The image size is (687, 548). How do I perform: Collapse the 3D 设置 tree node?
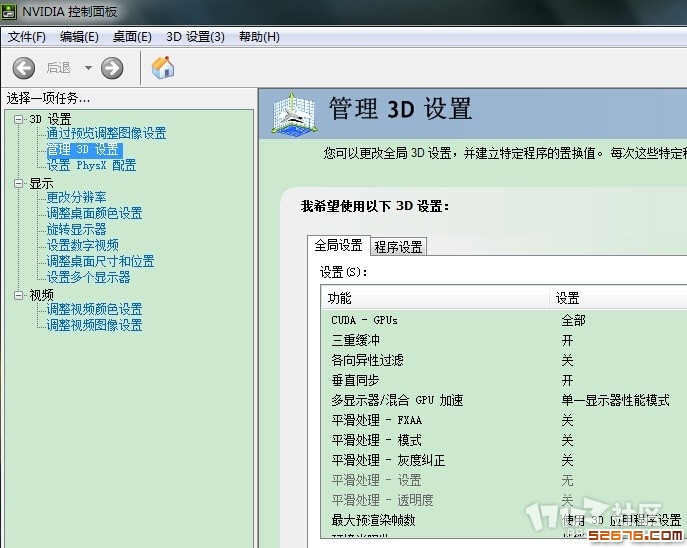pos(18,119)
